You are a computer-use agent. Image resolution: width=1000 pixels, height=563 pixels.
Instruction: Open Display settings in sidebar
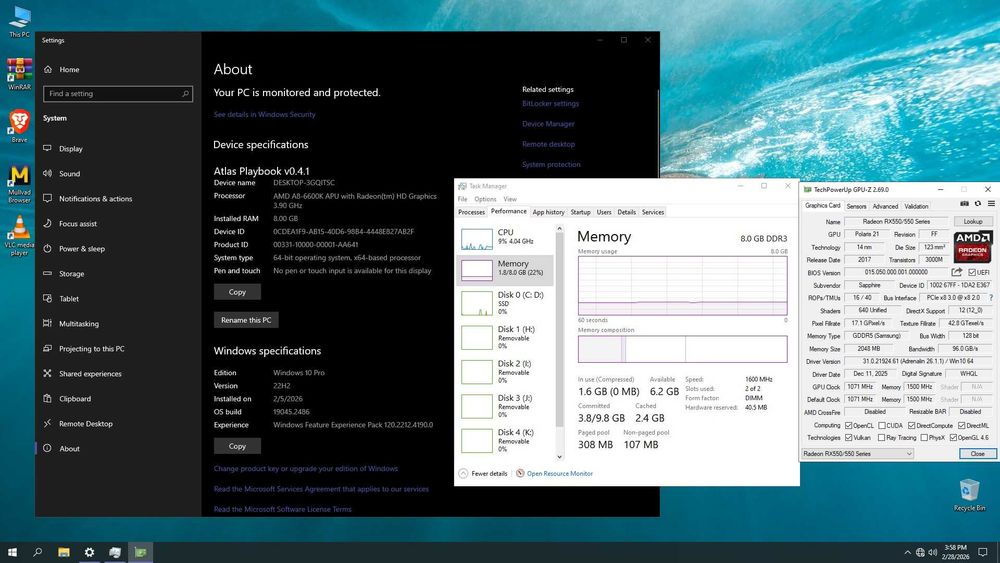70,149
